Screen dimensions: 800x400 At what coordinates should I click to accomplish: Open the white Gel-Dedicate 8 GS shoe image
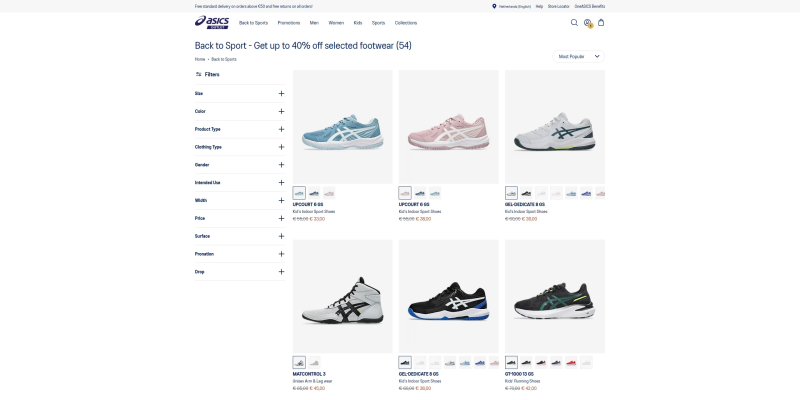pos(555,127)
